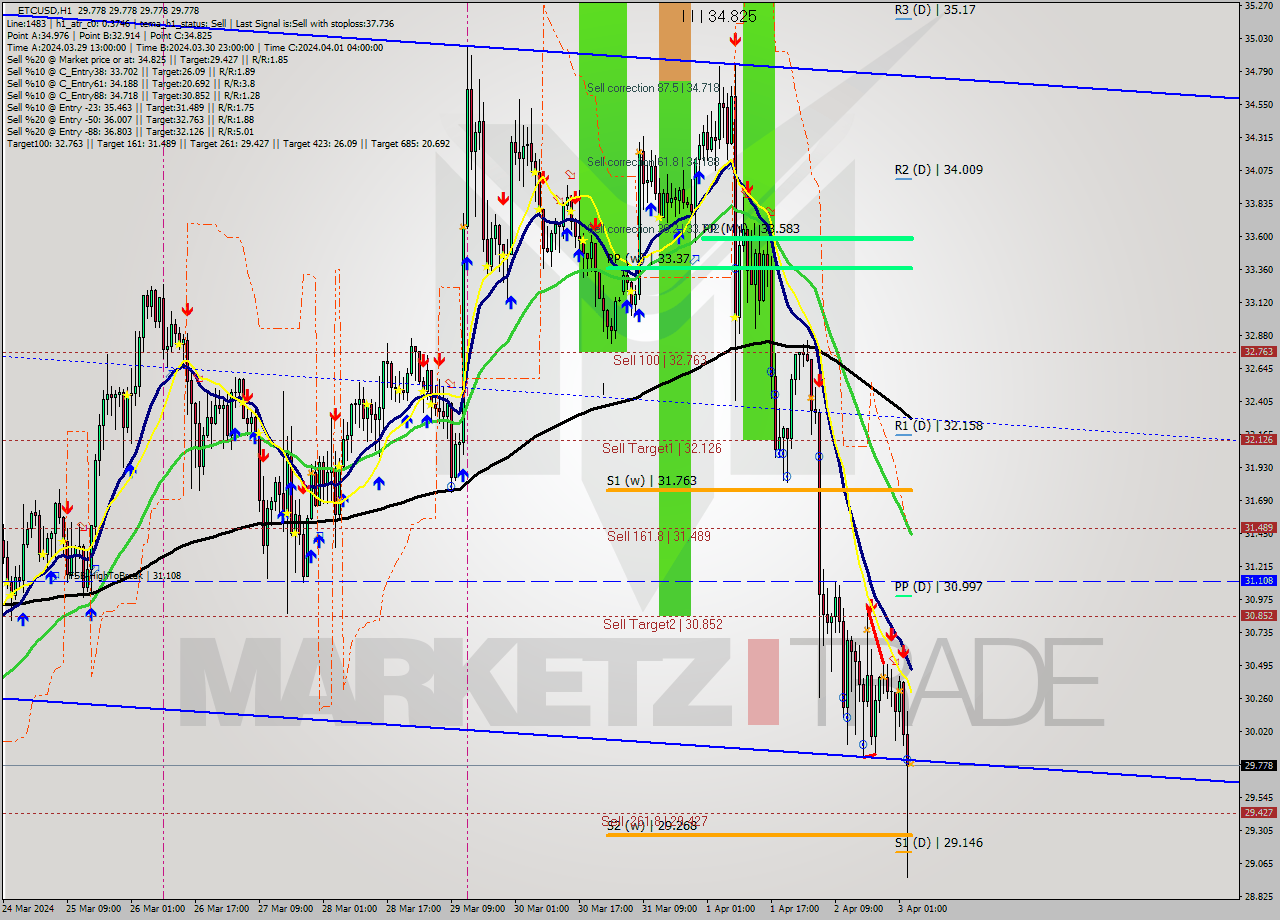Image resolution: width=1280 pixels, height=920 pixels.
Task: Select the Time A:2024.03.29 13:00:00 info line
Action: pos(195,47)
